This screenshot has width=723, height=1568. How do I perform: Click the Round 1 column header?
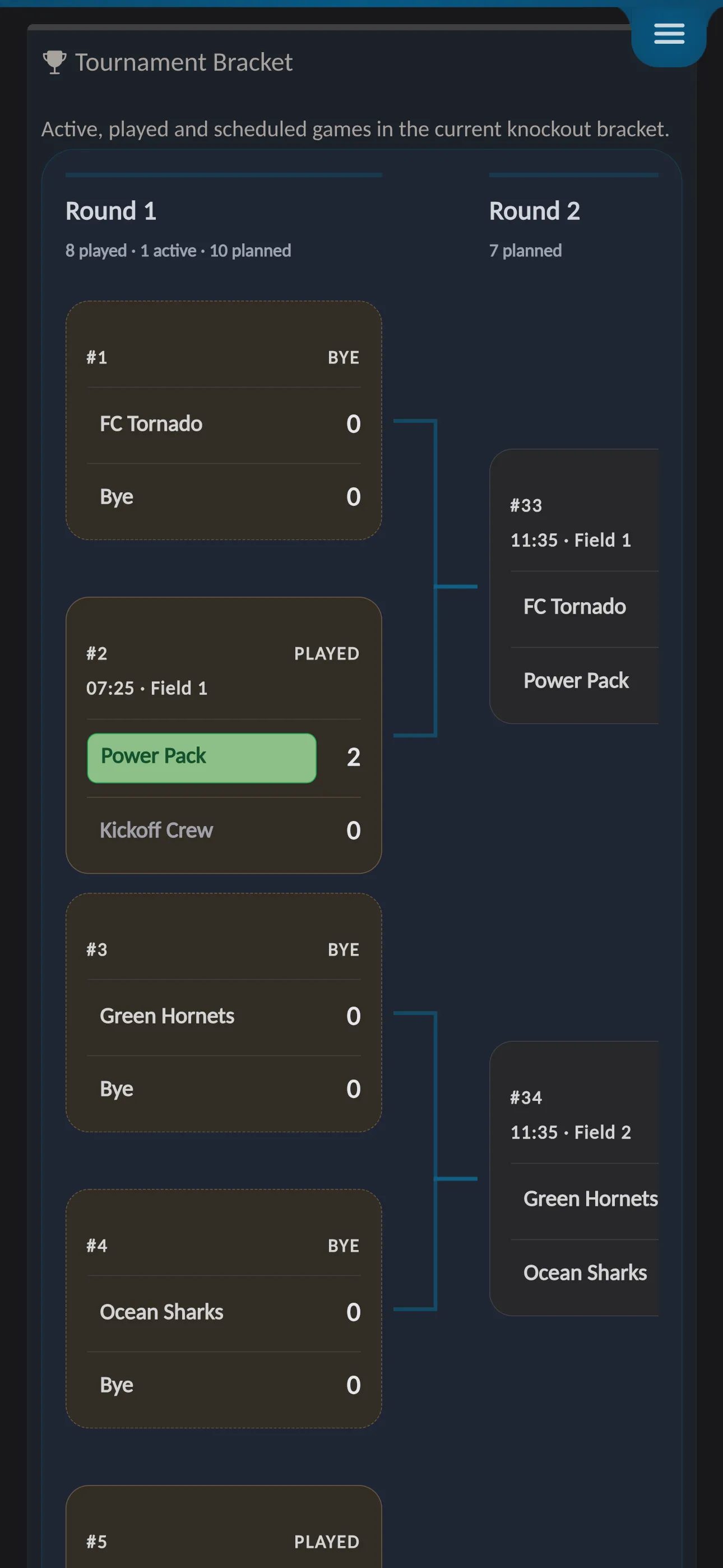pyautogui.click(x=111, y=211)
